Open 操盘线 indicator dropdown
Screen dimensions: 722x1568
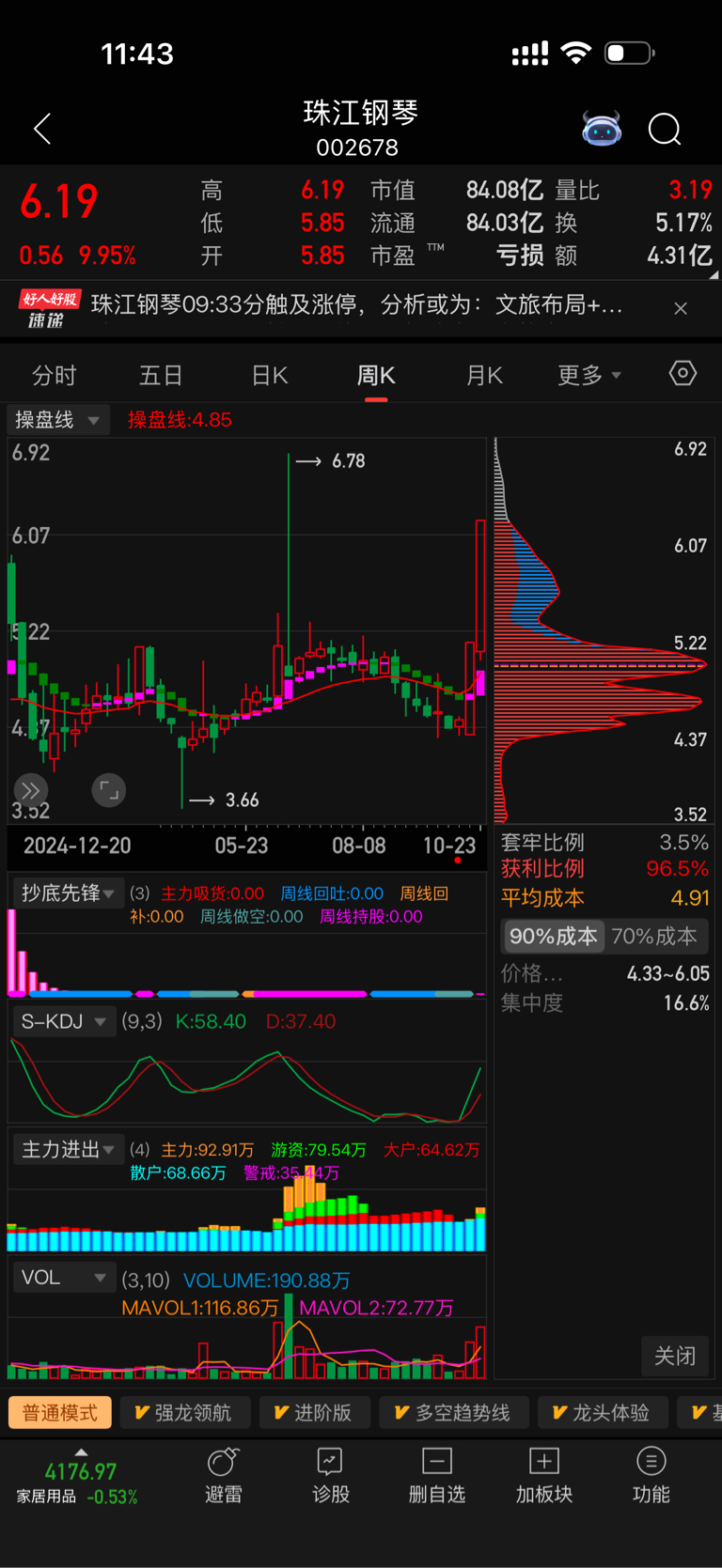coord(58,420)
